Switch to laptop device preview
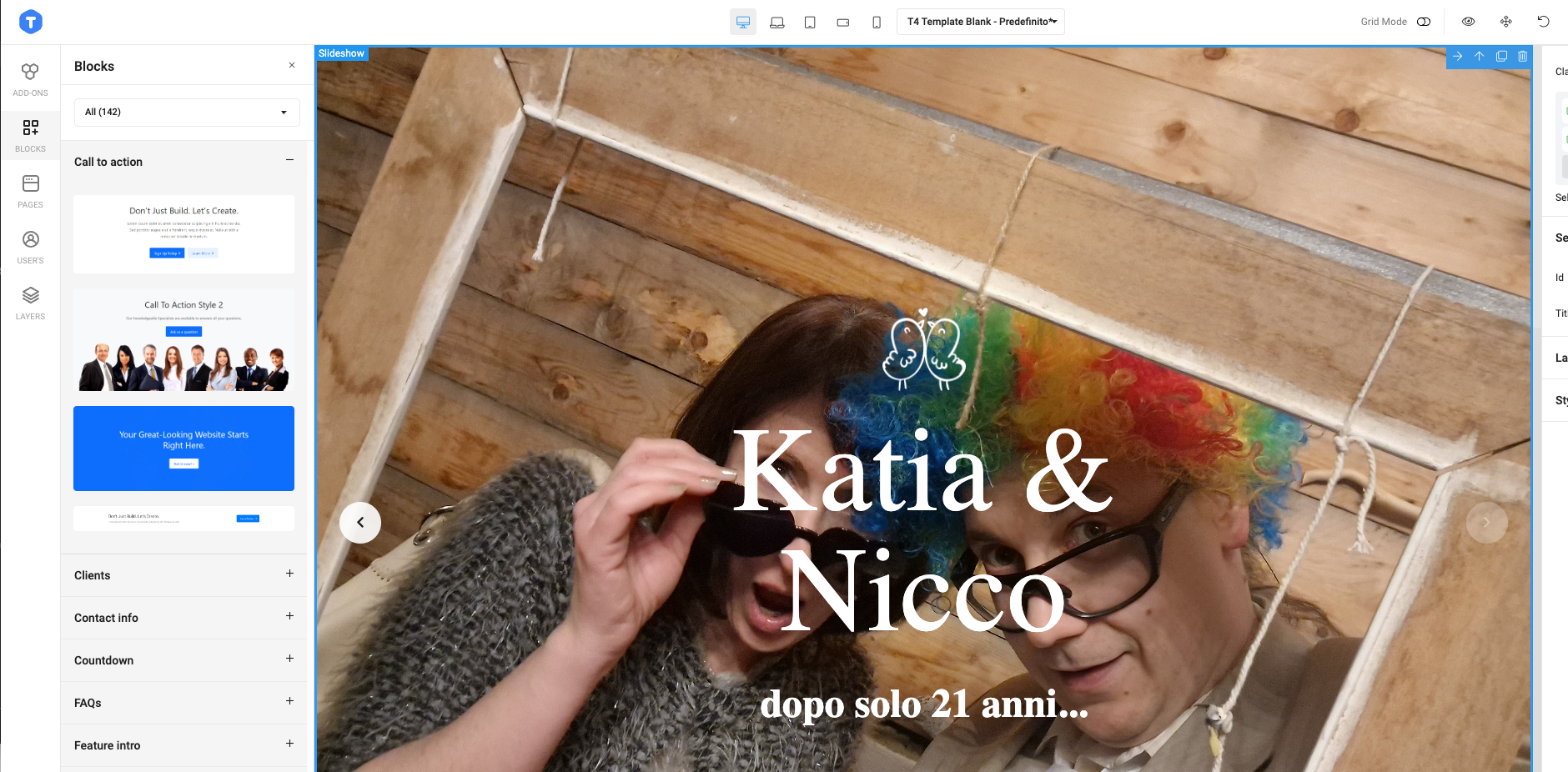The width and height of the screenshot is (1568, 772). (x=776, y=23)
